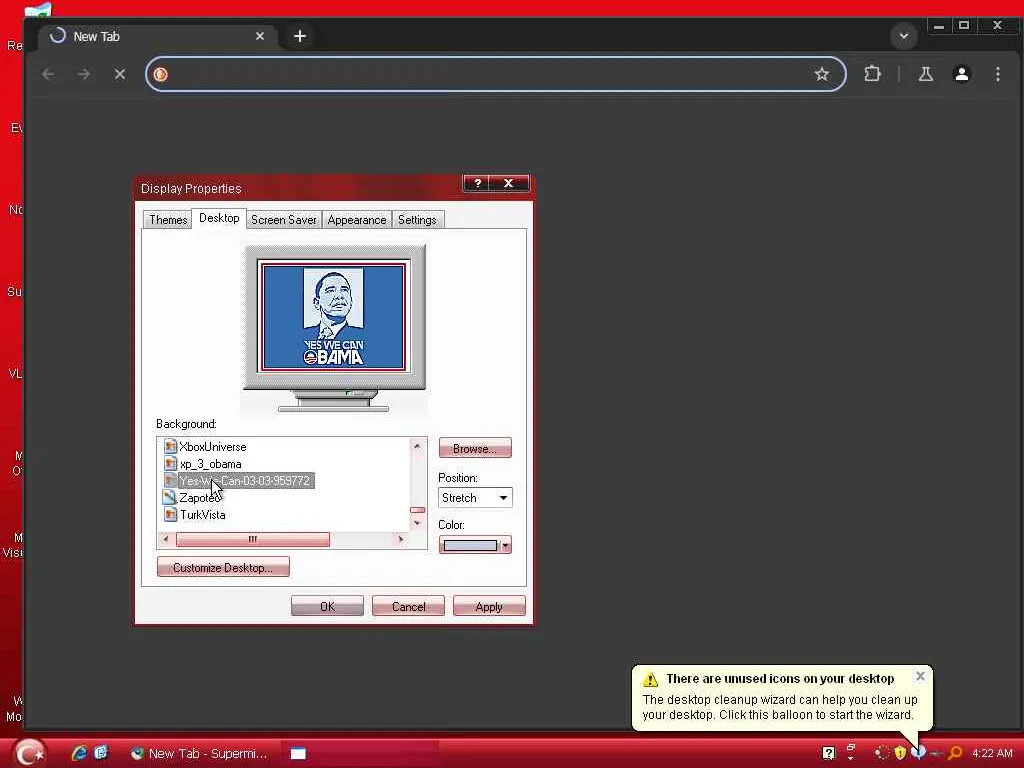Click the Browse... button
This screenshot has width=1024, height=768.
[x=475, y=449]
